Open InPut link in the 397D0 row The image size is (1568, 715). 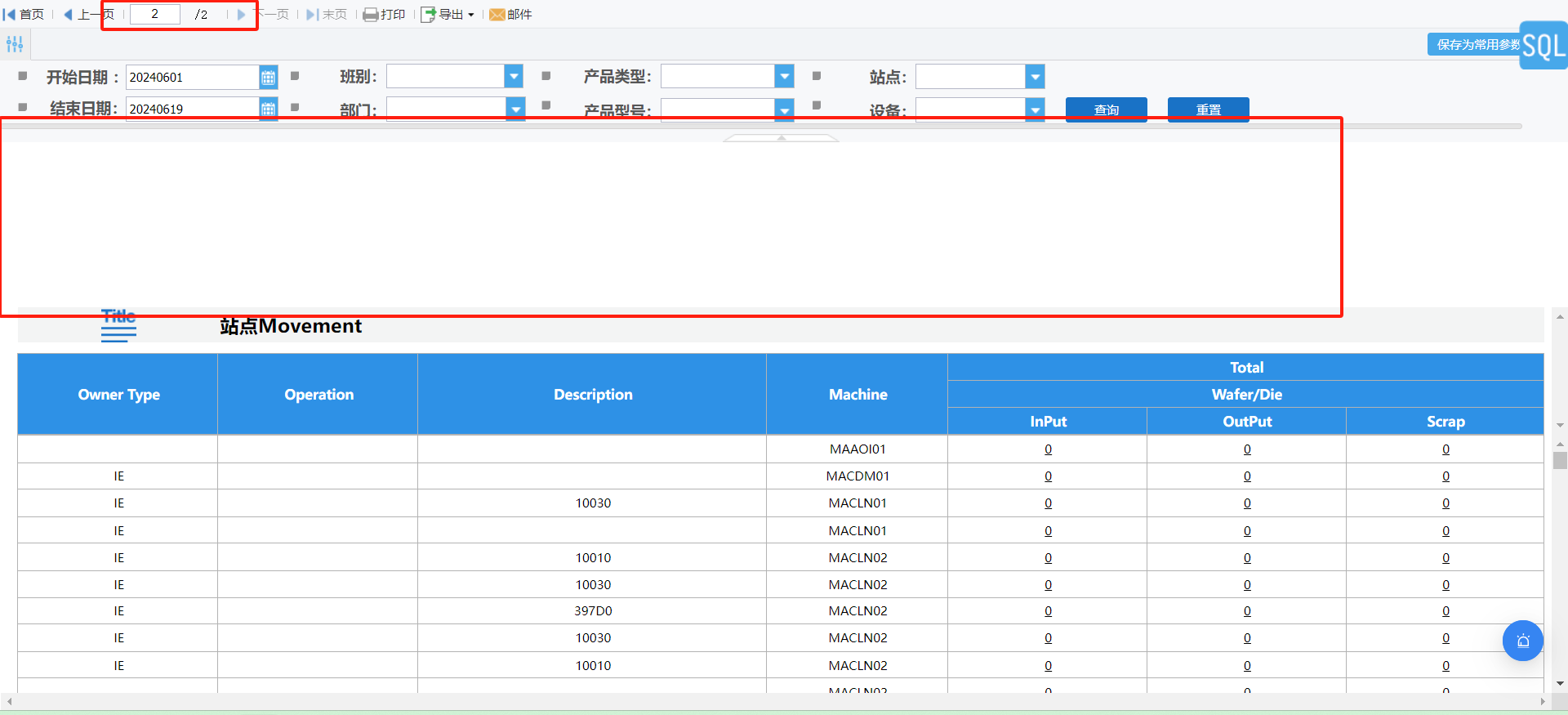(x=1048, y=611)
